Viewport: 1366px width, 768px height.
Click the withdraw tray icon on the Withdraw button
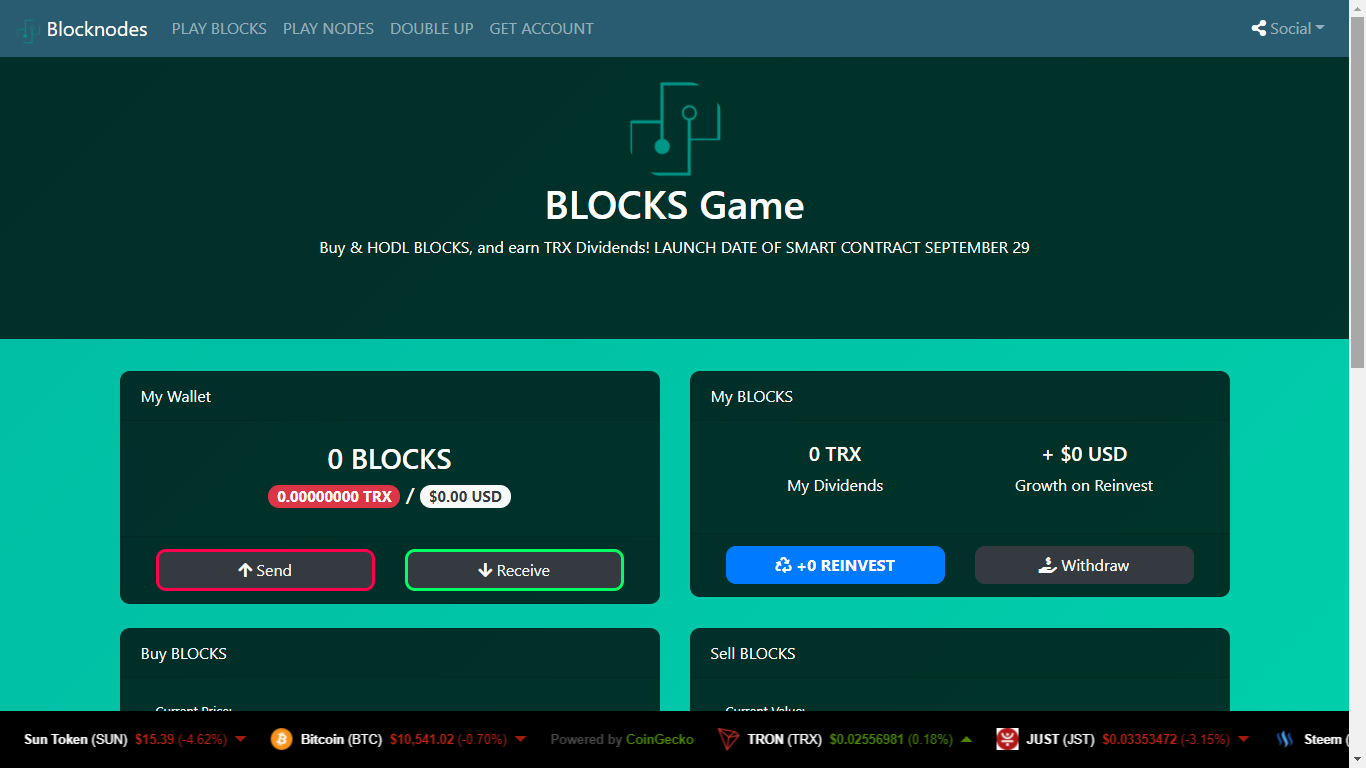click(1048, 565)
